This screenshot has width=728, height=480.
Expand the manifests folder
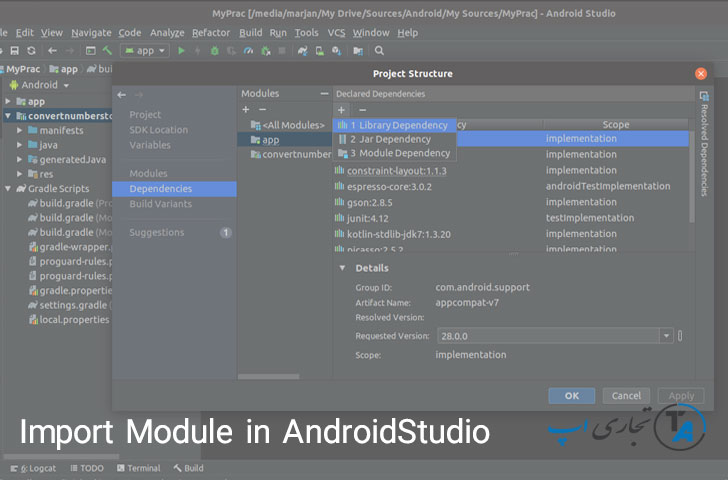(x=20, y=130)
